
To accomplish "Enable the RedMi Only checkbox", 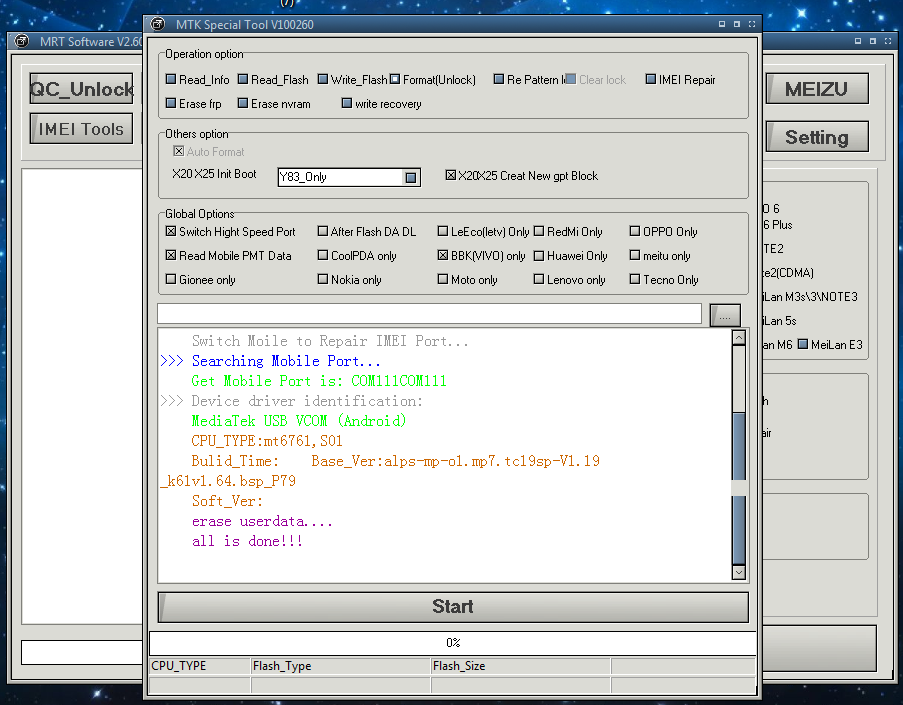I will point(539,232).
